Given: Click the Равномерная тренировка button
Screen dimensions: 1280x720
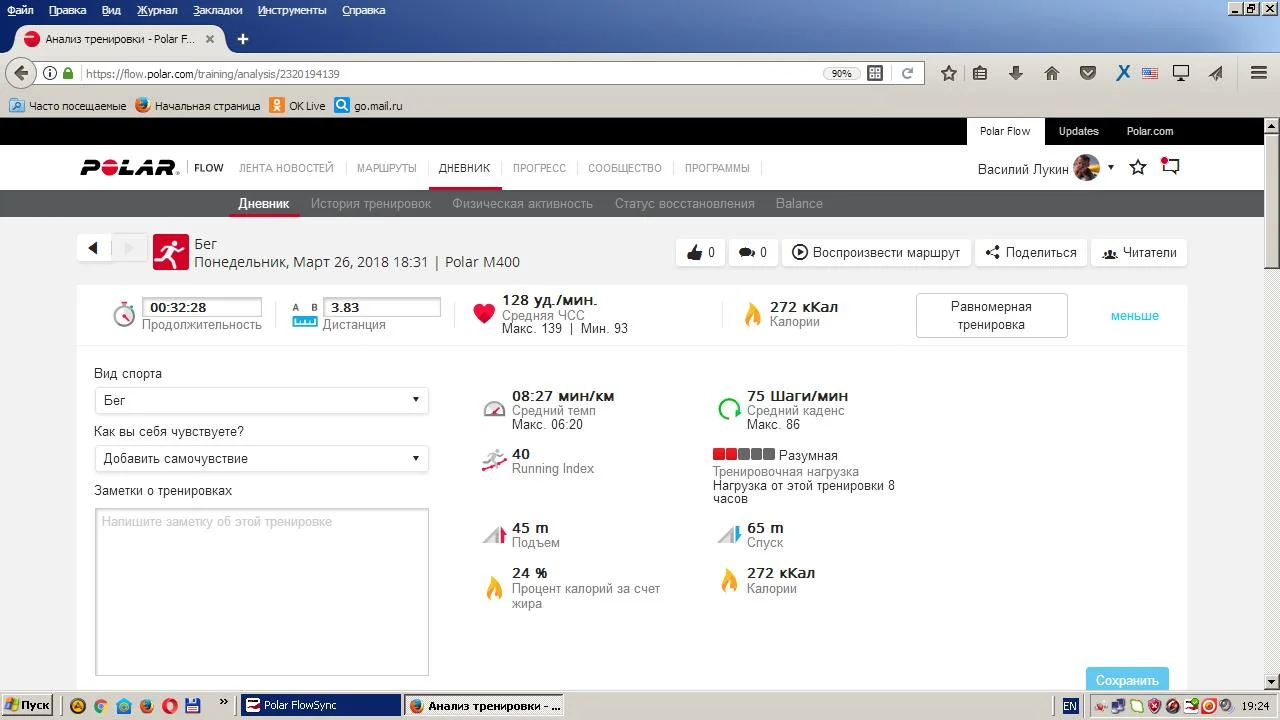Looking at the screenshot, I should pos(991,315).
